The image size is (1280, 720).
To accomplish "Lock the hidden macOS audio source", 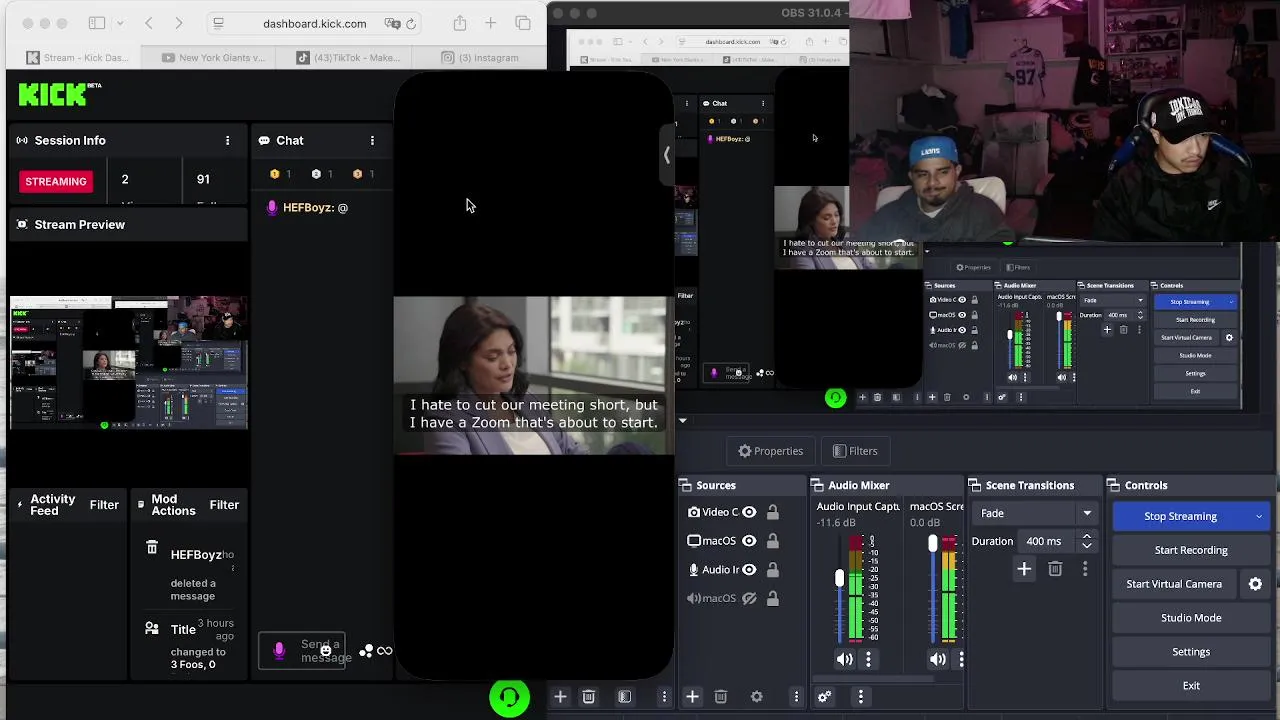I will (x=772, y=598).
